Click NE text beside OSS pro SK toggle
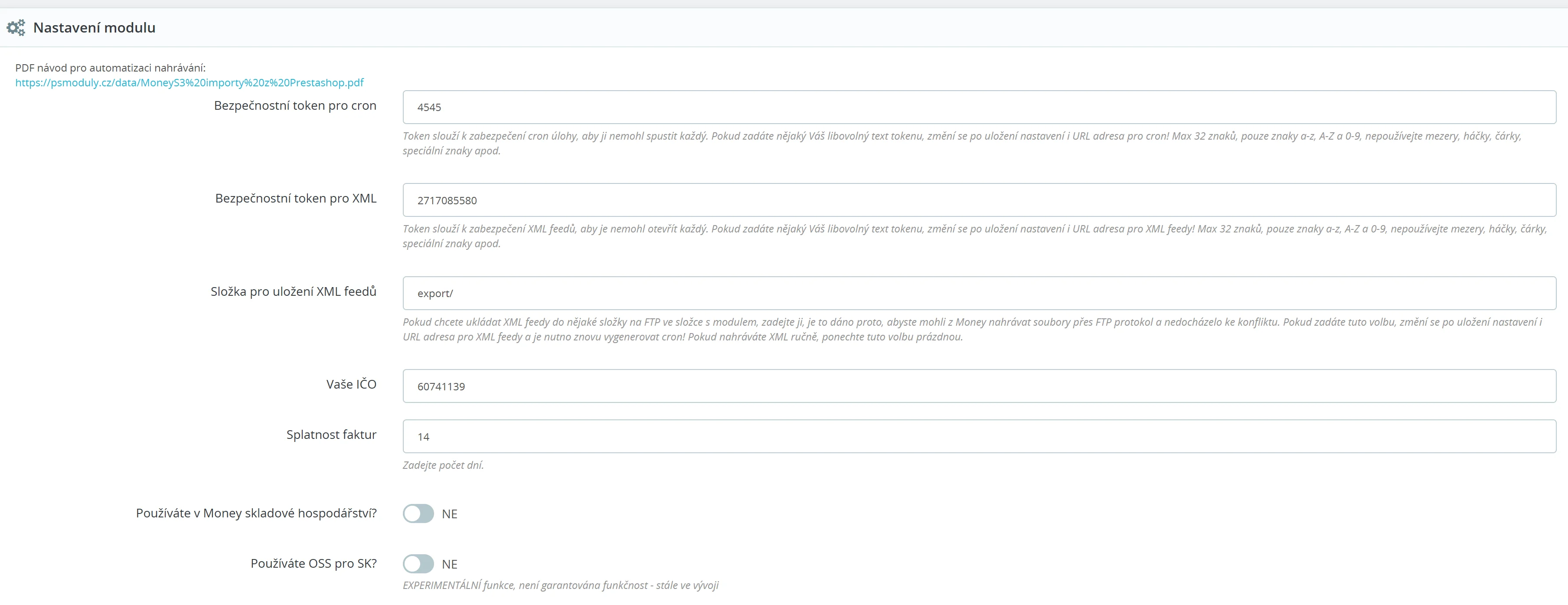 point(449,565)
